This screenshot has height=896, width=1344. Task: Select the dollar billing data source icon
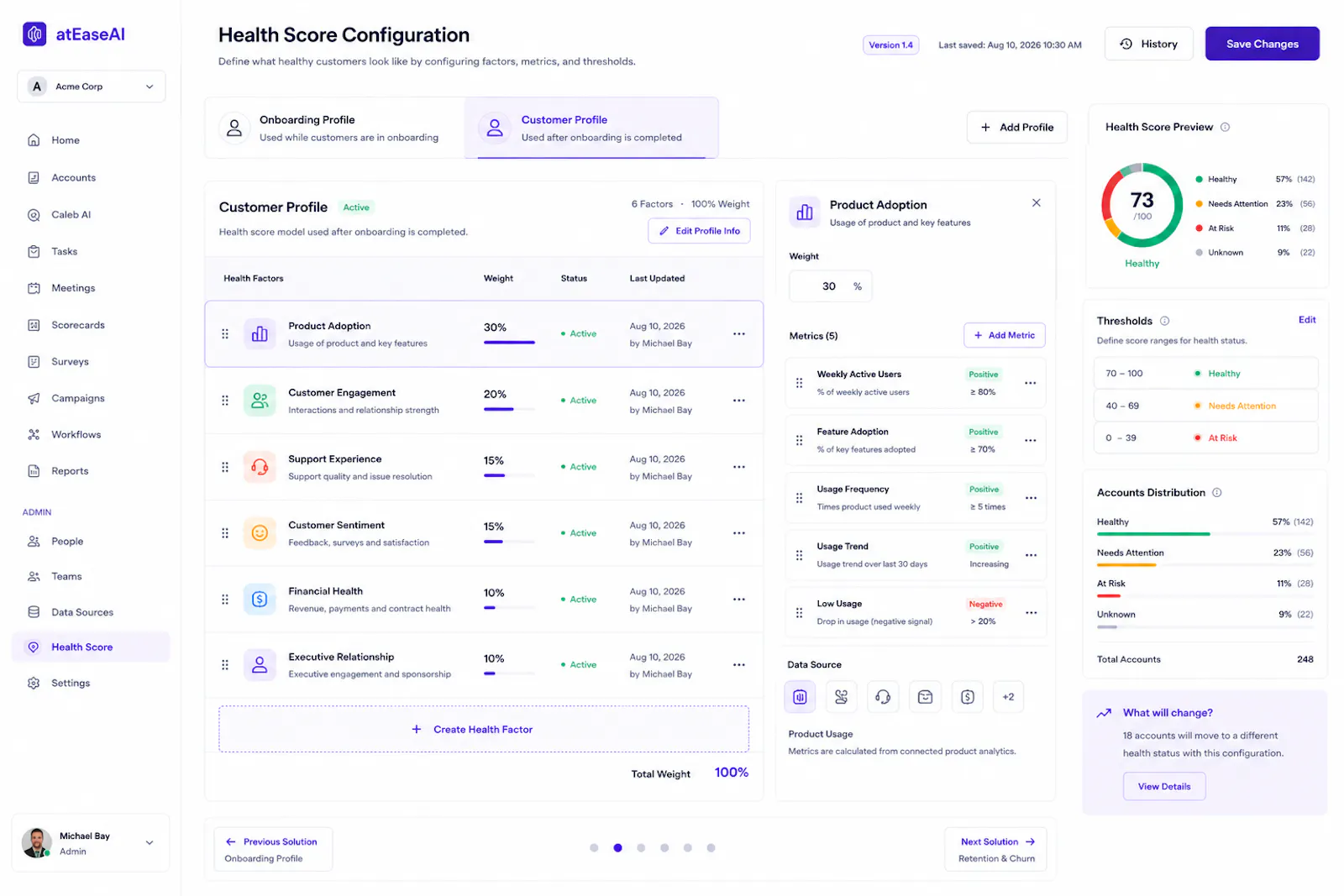(967, 697)
